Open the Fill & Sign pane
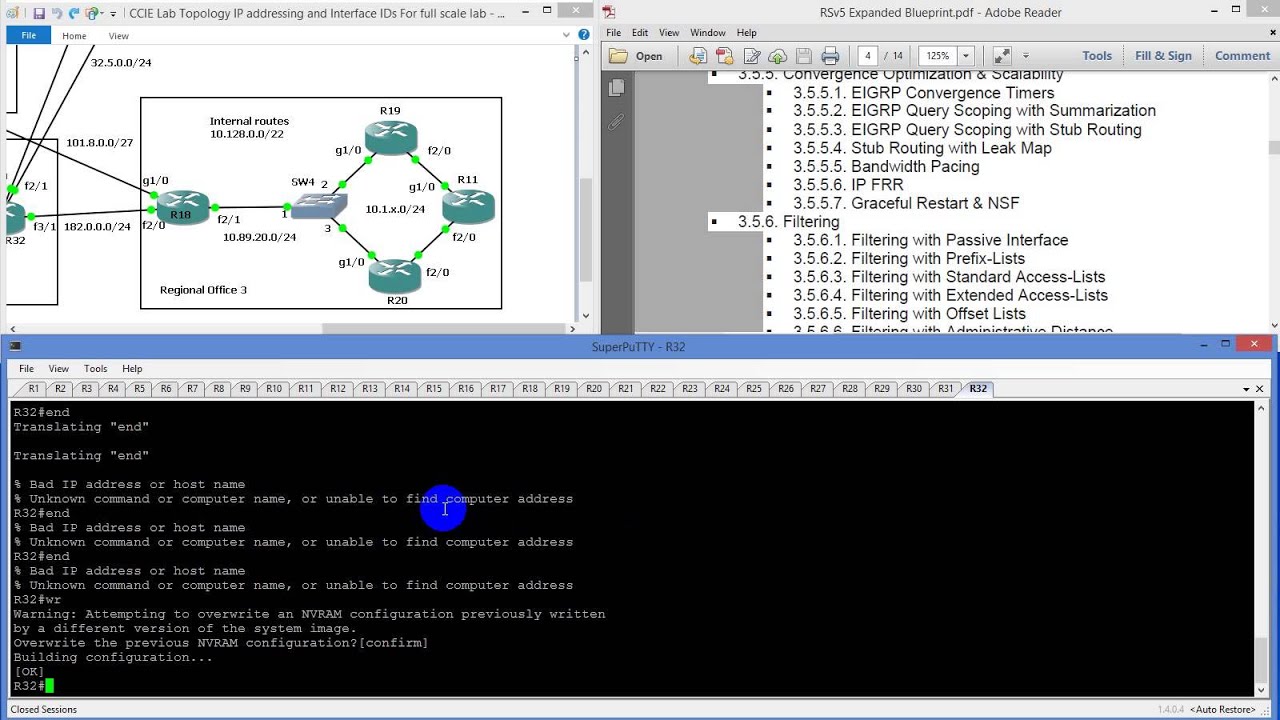This screenshot has height=720, width=1280. [x=1163, y=56]
